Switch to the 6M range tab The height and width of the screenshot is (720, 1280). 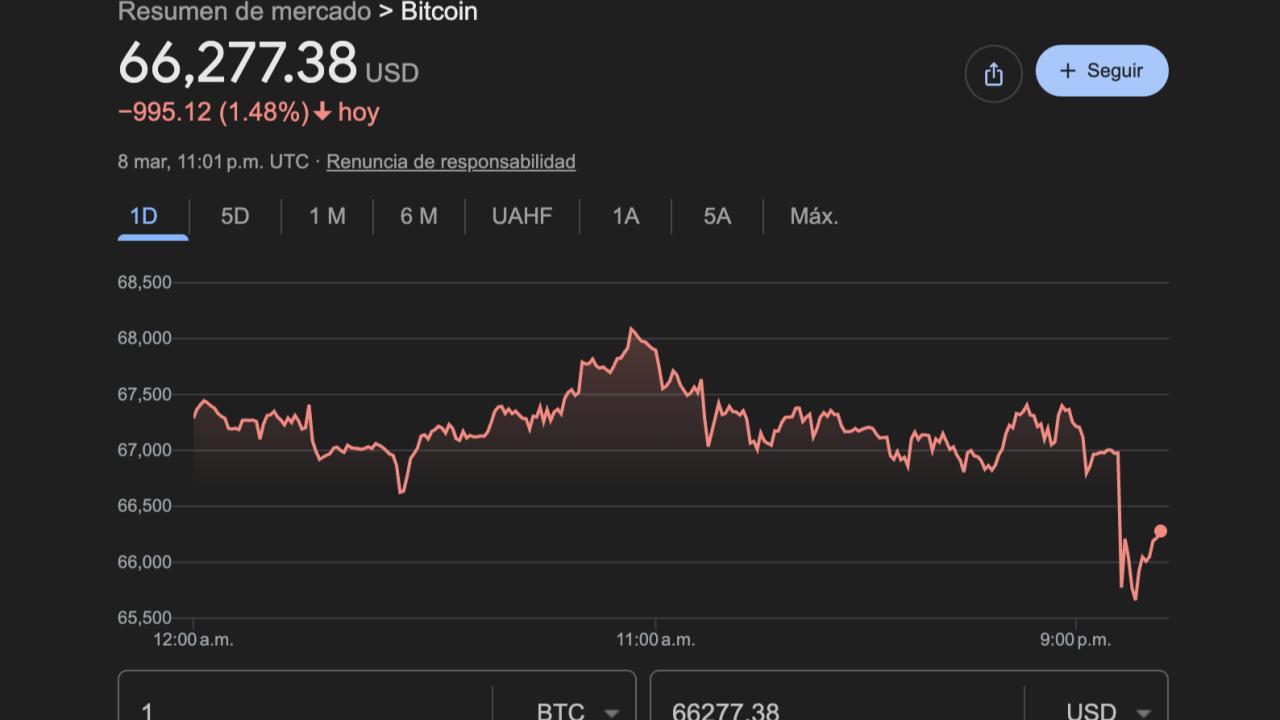(x=417, y=216)
